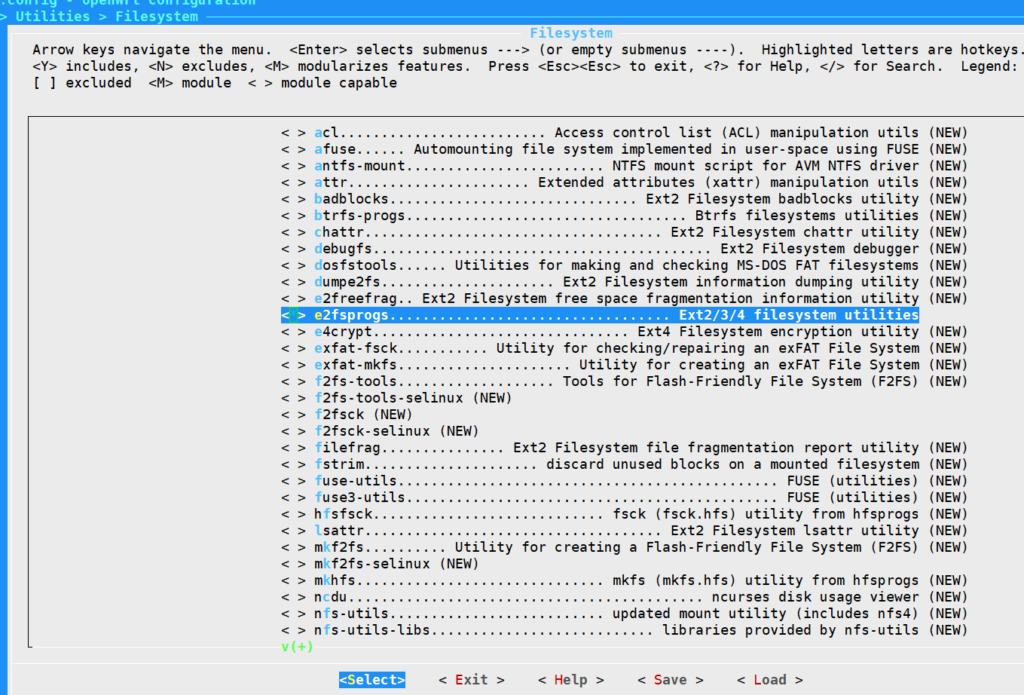This screenshot has width=1024, height=695.
Task: Select the nfs-utils mount utility entry
Action: [x=624, y=614]
